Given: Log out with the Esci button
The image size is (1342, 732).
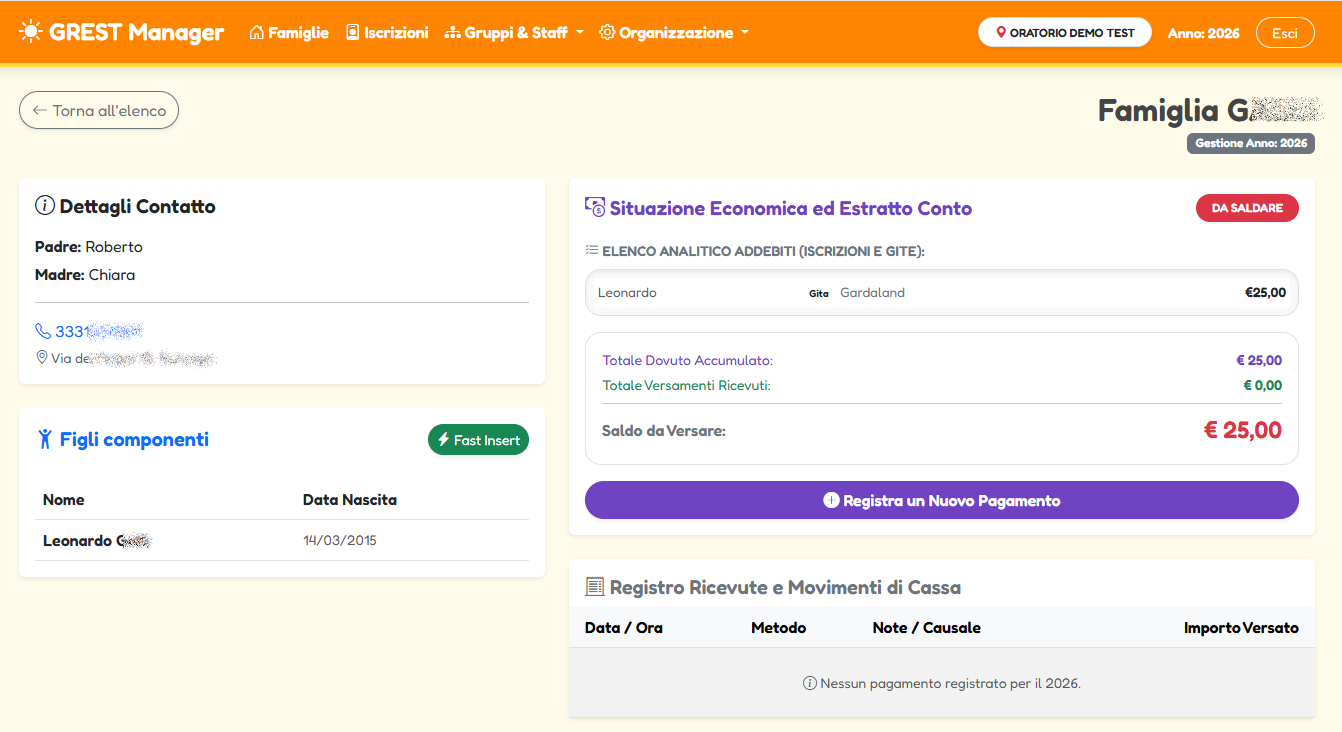Looking at the screenshot, I should (x=1285, y=32).
